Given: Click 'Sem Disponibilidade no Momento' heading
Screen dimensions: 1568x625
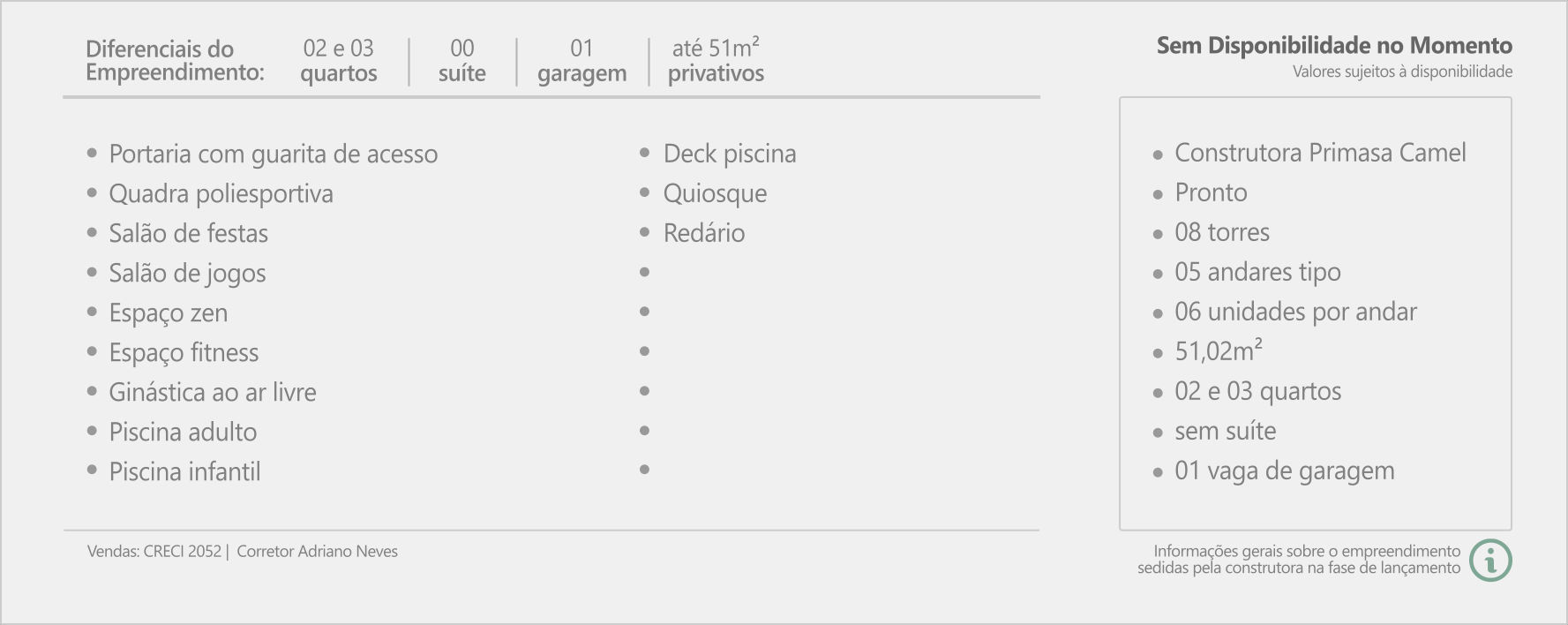Looking at the screenshot, I should click(1334, 46).
